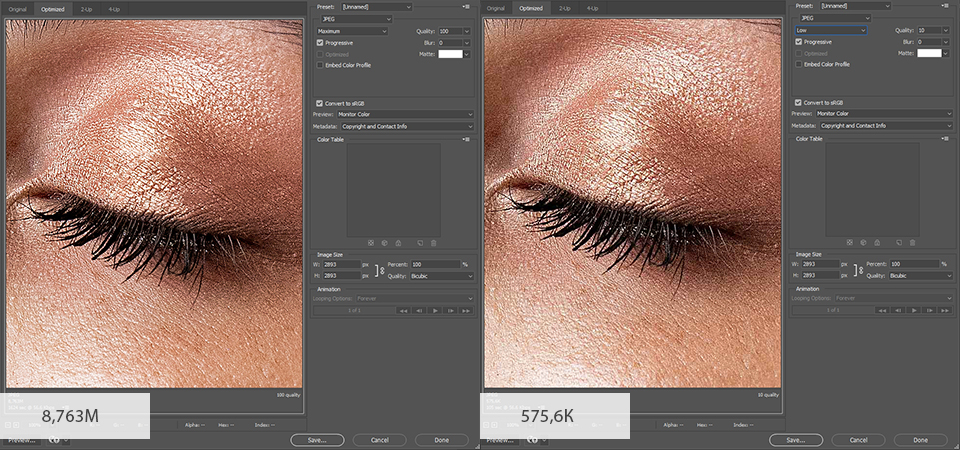Viewport: 960px width, 450px height.
Task: Toggle Progressive checkbox in right dialog
Action: pos(798,42)
